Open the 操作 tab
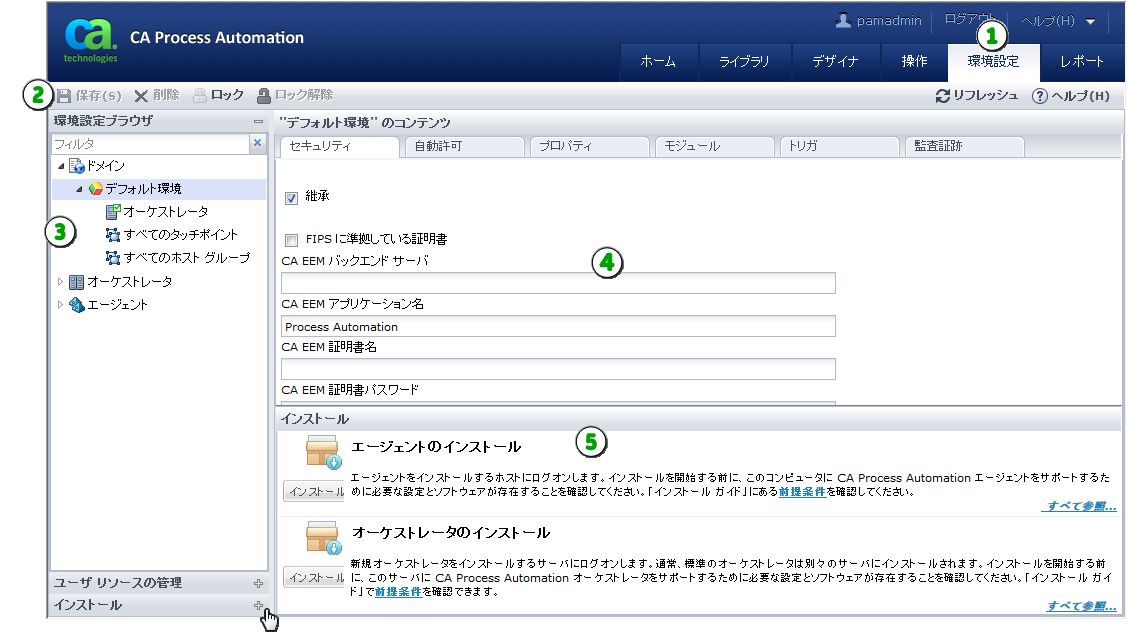Screen dimensions: 1131x644 pyautogui.click(x=915, y=62)
